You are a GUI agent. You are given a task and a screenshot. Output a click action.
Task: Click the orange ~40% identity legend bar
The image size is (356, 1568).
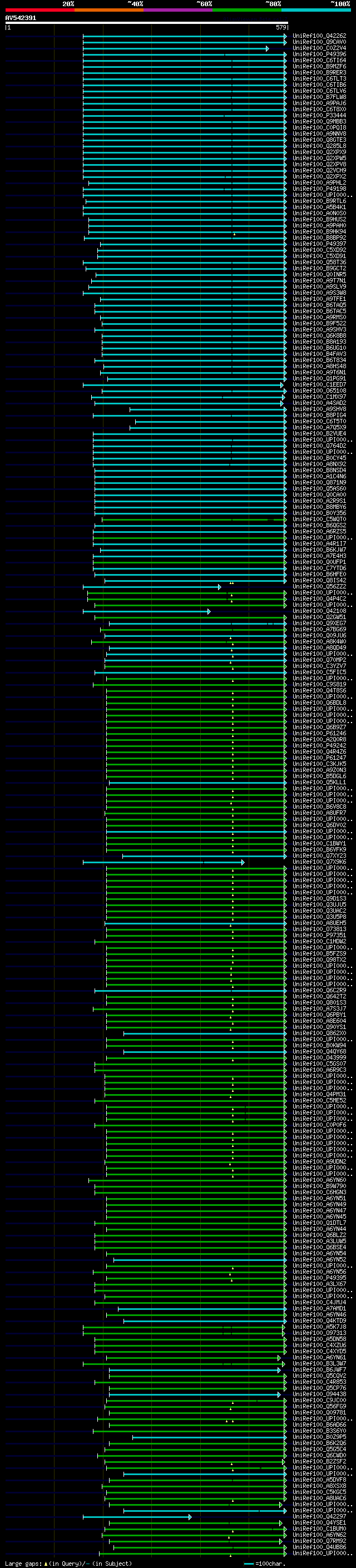pos(109,10)
